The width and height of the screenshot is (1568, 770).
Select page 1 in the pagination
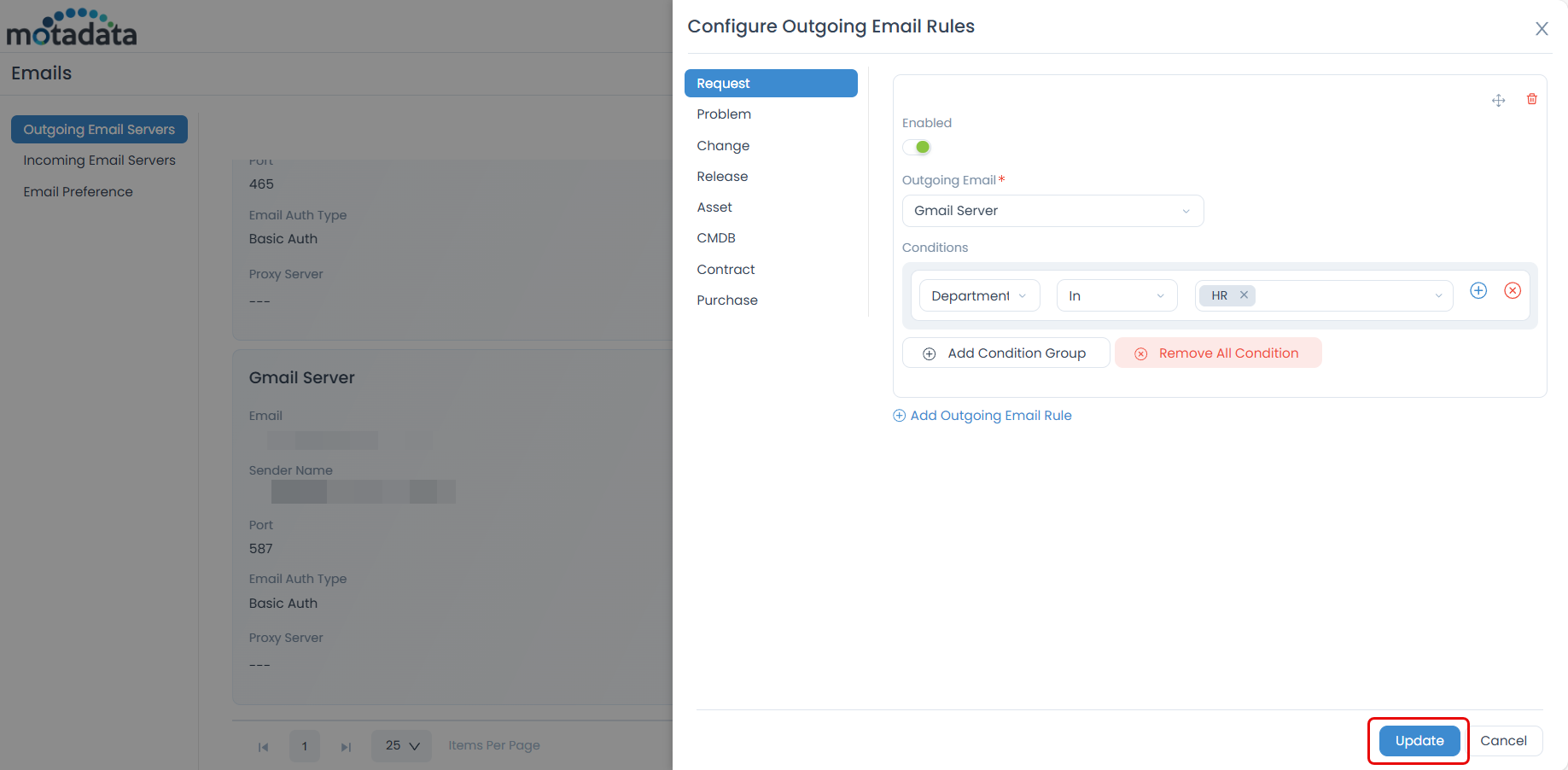(x=305, y=746)
